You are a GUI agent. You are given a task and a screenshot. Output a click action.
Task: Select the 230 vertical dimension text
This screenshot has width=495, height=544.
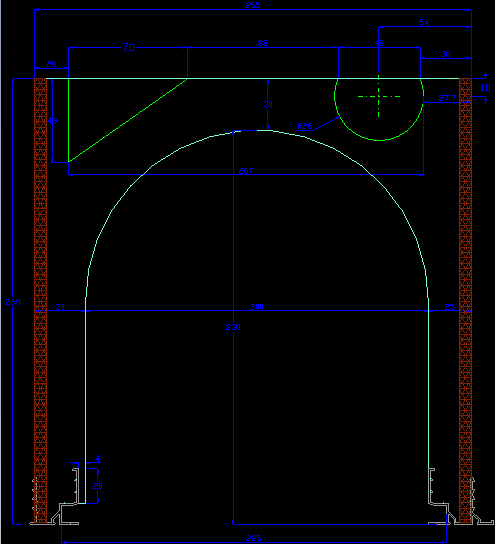[233, 327]
